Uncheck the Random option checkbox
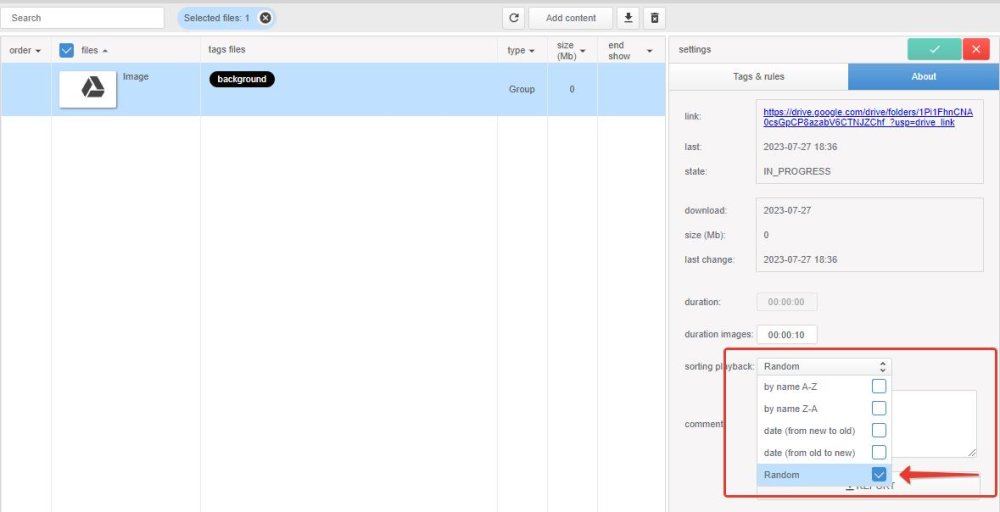The height and width of the screenshot is (512, 1000). [879, 475]
